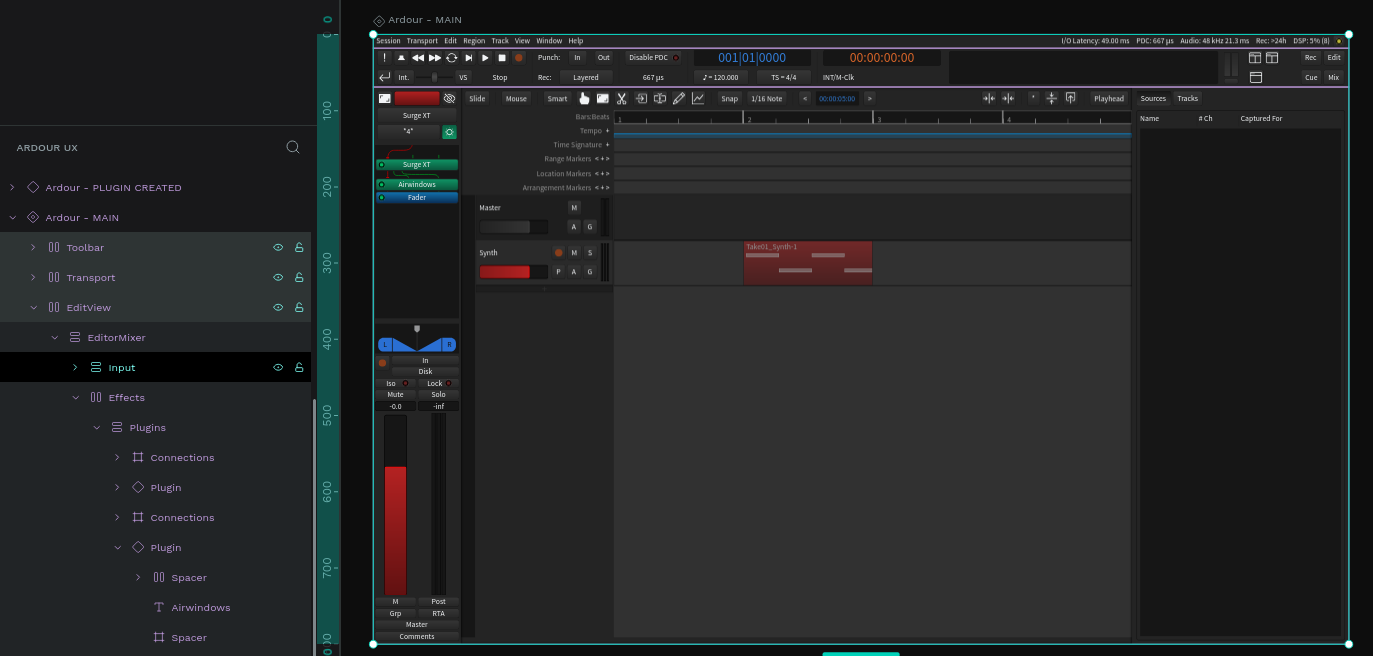Click the first zoom-in arrows icon
This screenshot has width=1373, height=656.
coord(989,98)
